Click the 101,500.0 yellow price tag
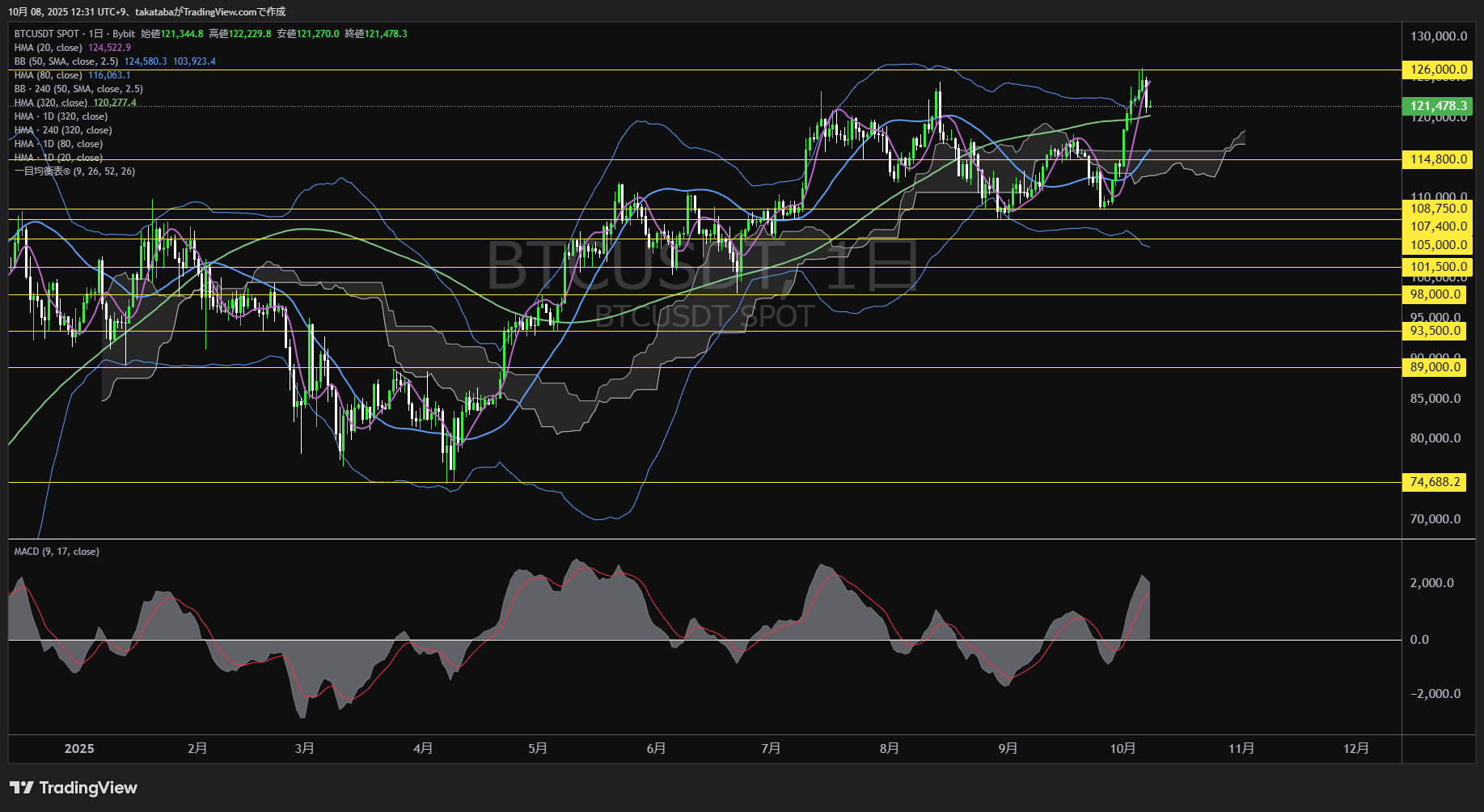 pyautogui.click(x=1438, y=267)
